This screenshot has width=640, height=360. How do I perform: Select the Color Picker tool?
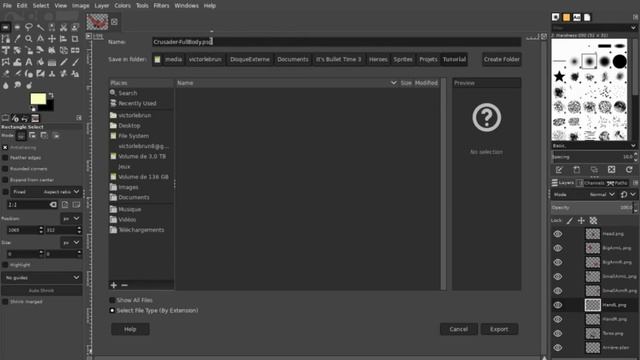(17, 39)
